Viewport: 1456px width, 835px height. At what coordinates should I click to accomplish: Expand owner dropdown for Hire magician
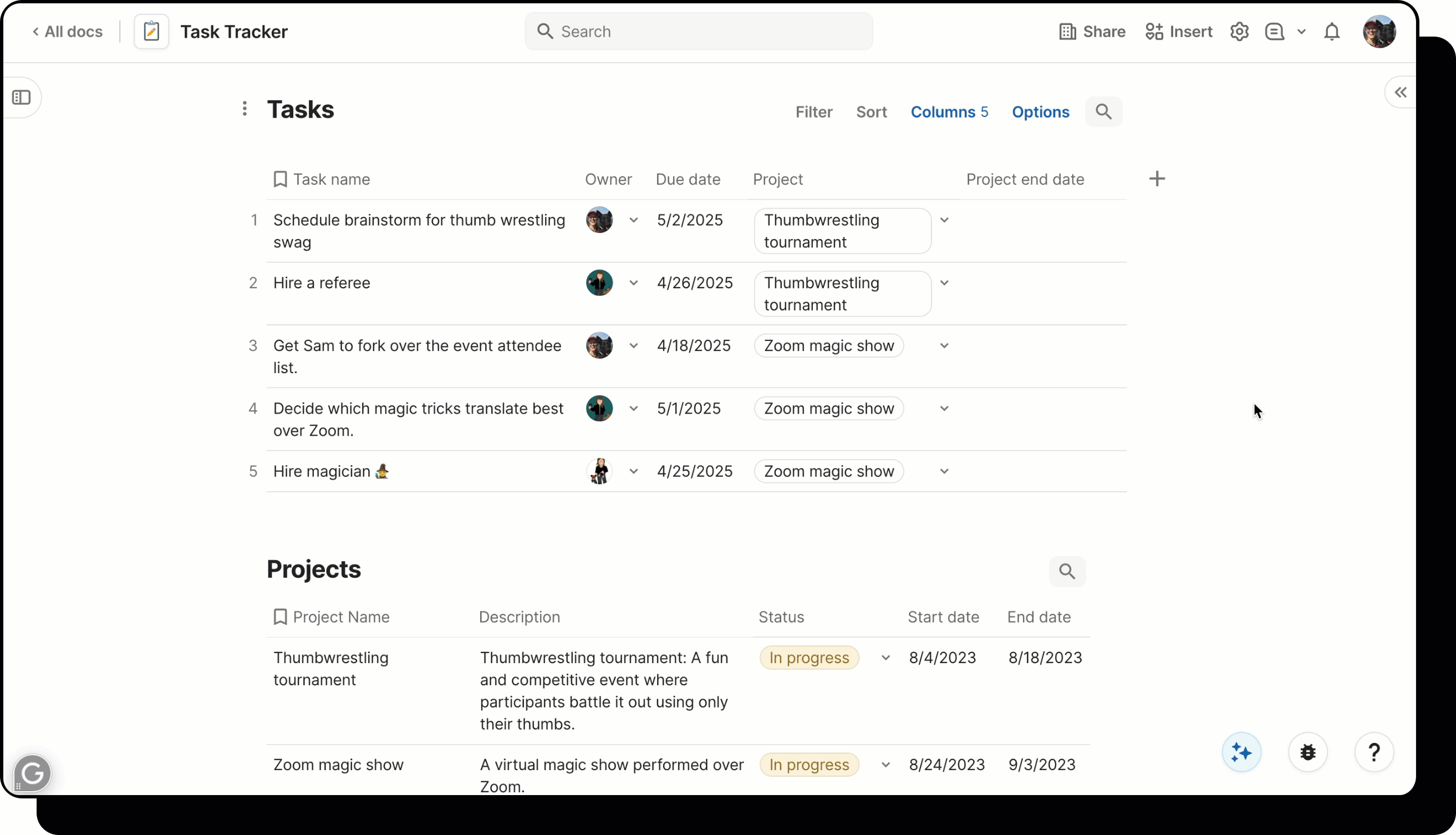(x=633, y=471)
